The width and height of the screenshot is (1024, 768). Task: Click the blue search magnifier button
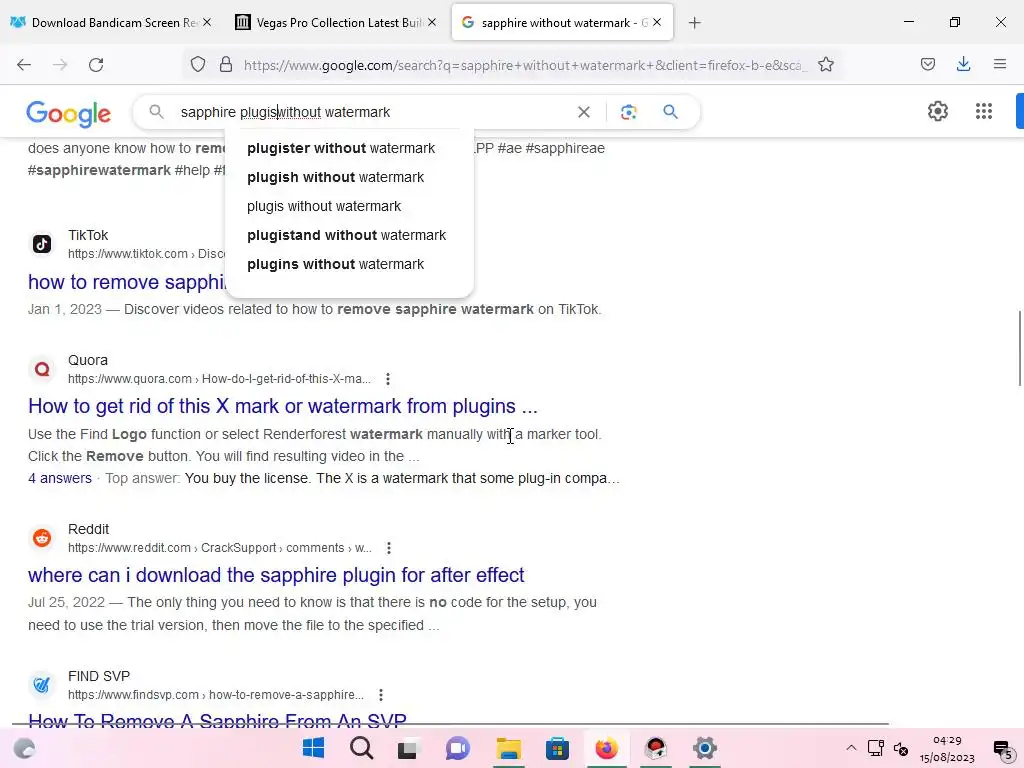pos(671,112)
